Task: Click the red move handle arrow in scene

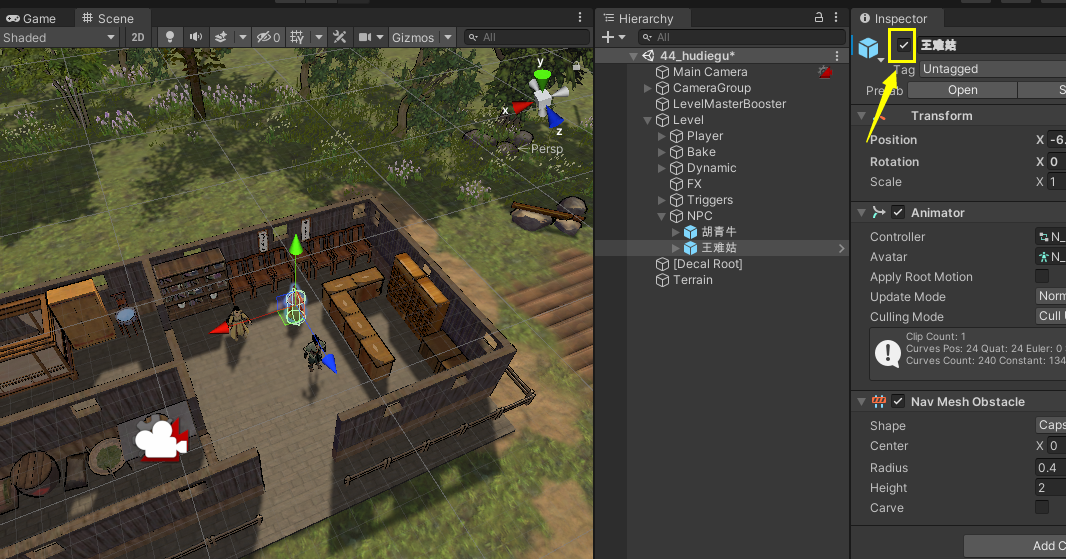Action: click(x=221, y=328)
